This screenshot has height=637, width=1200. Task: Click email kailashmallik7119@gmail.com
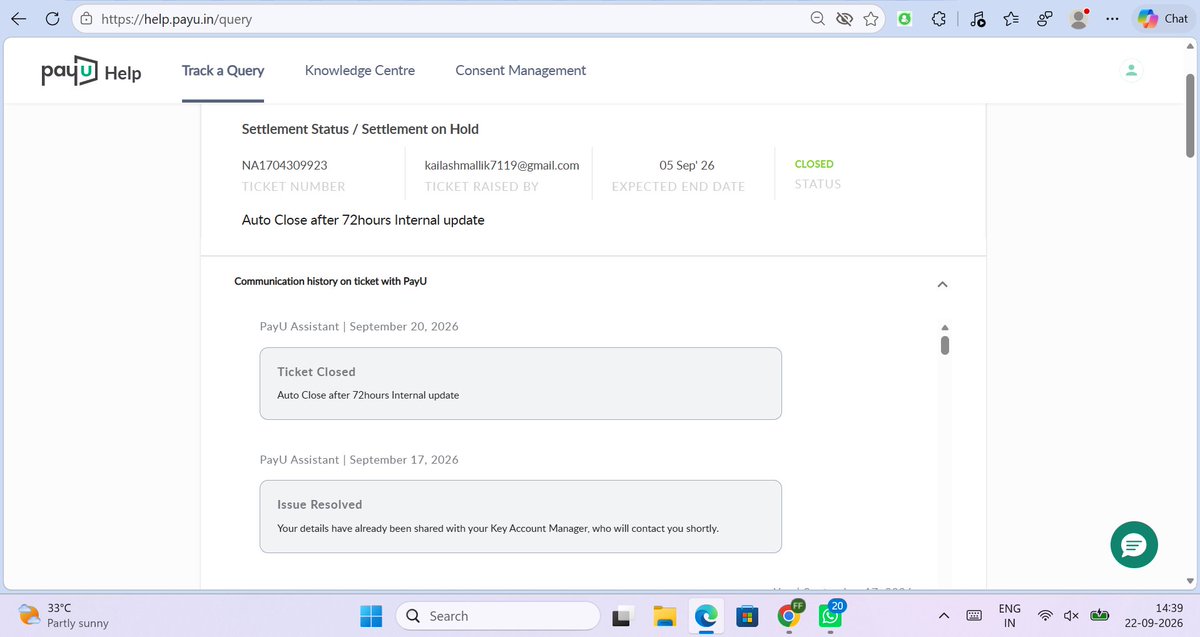502,165
